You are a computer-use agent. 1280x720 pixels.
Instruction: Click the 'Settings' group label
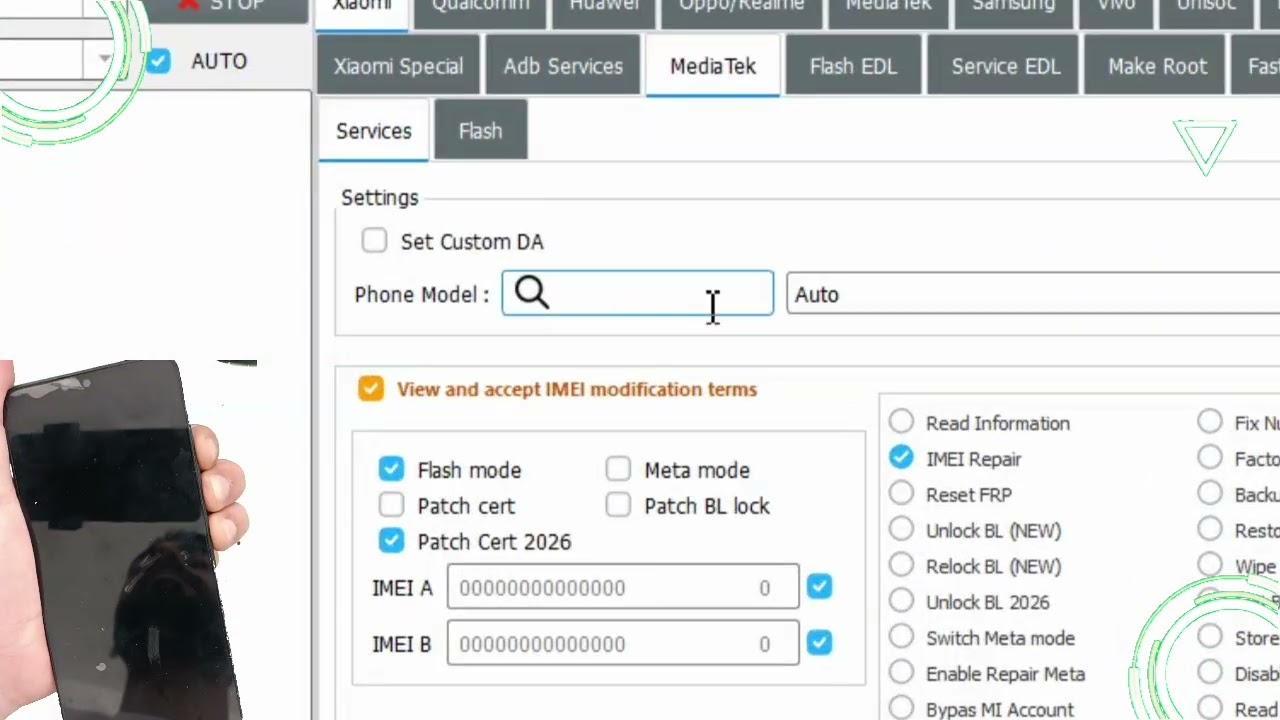click(x=380, y=198)
